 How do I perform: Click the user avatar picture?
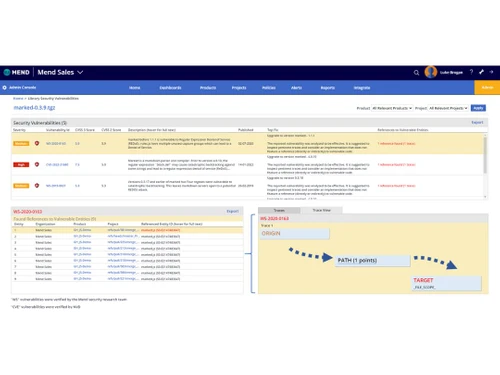pyautogui.click(x=431, y=72)
